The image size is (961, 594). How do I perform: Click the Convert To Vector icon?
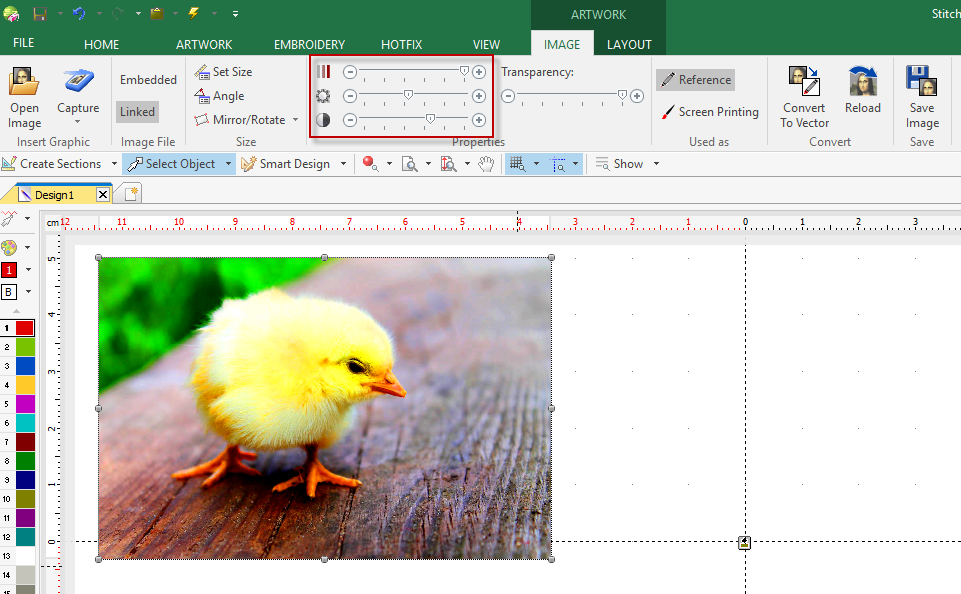(804, 81)
